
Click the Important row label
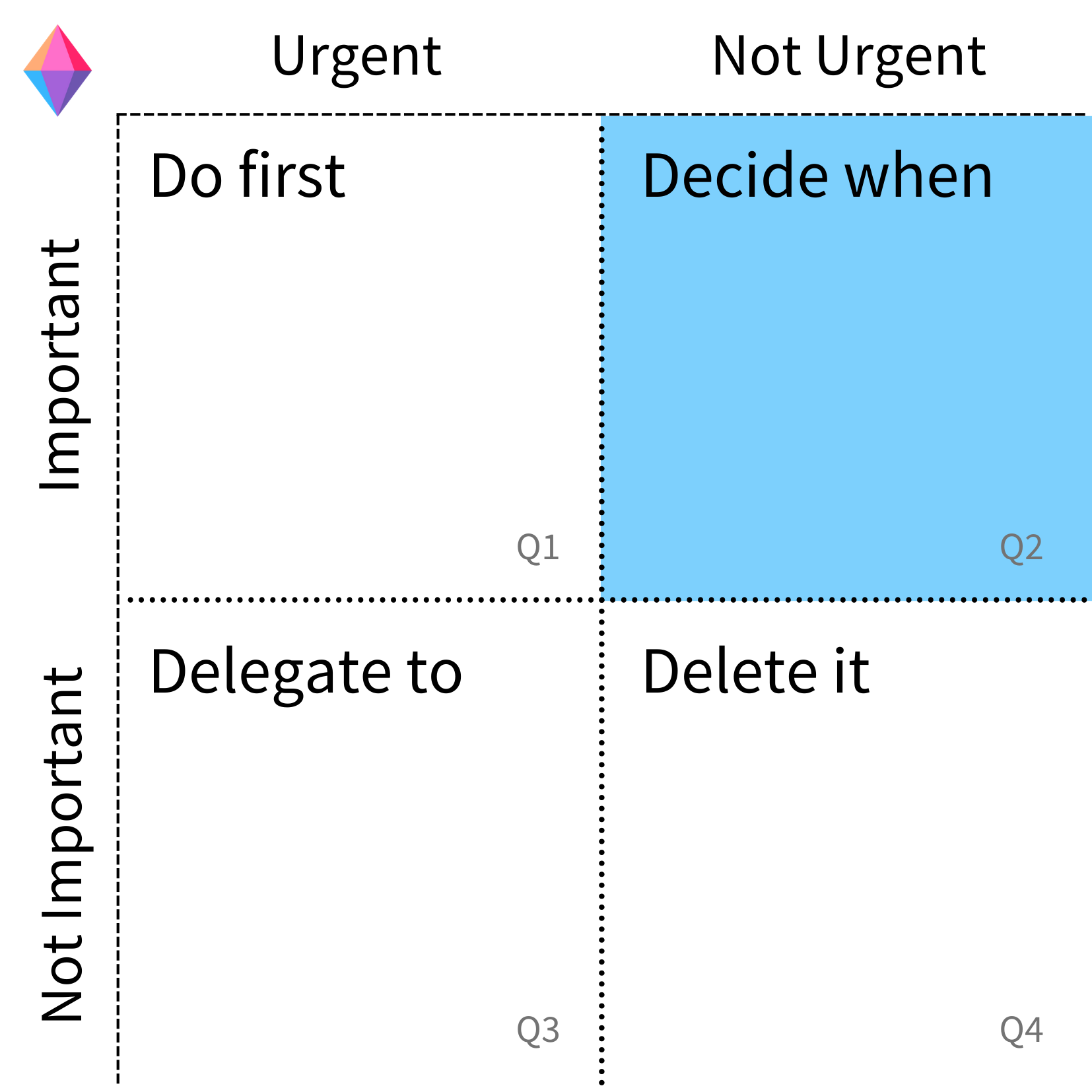coord(62,364)
